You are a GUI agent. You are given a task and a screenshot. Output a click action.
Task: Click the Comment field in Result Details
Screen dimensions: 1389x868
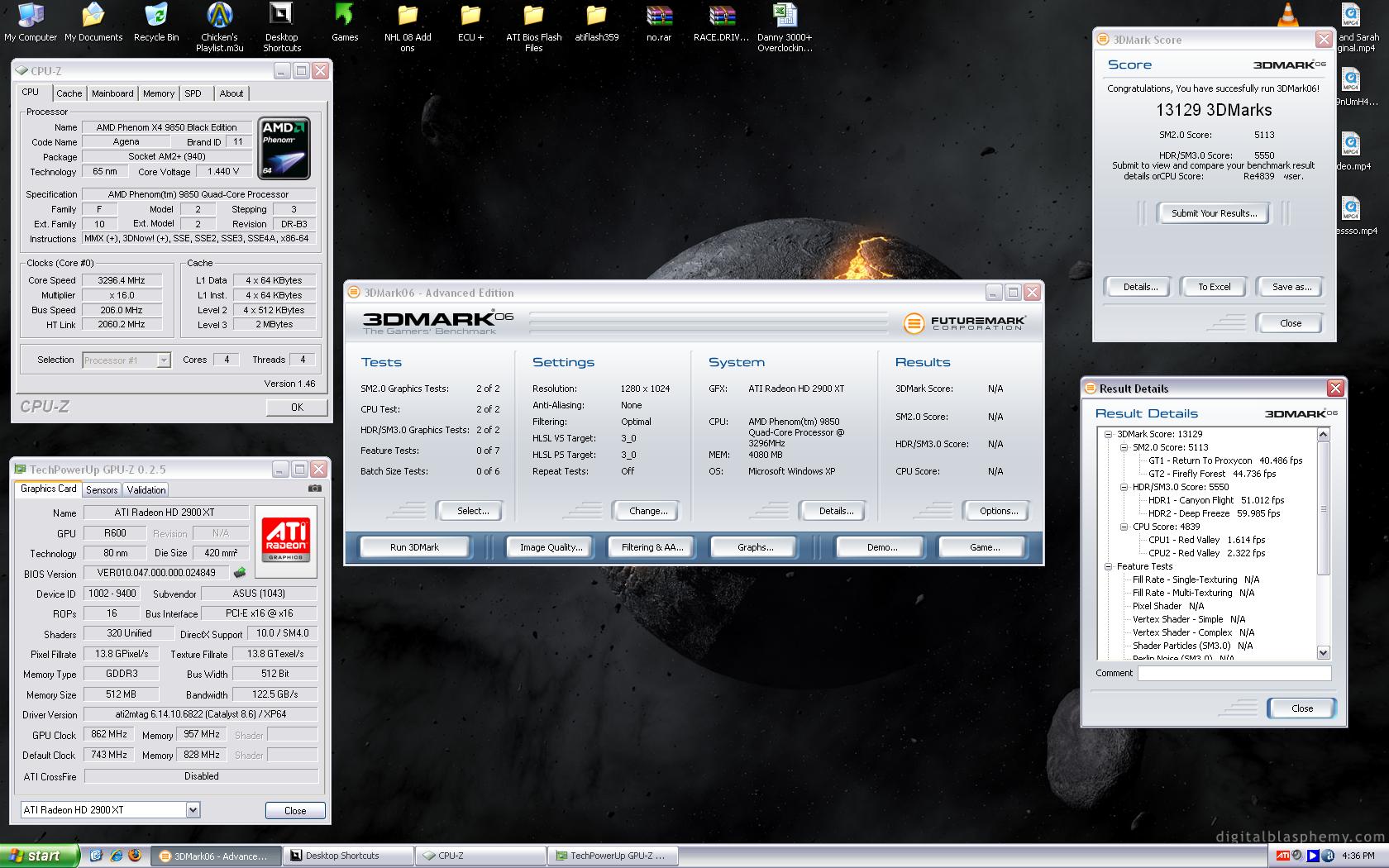coord(1234,673)
